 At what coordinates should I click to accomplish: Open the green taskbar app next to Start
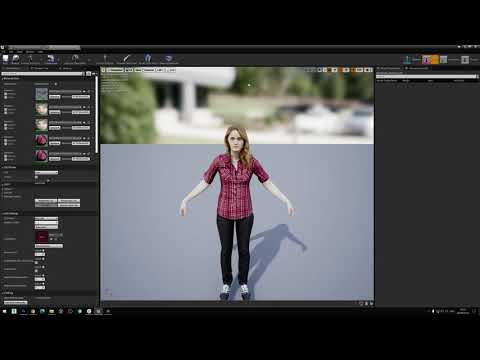pos(14,311)
